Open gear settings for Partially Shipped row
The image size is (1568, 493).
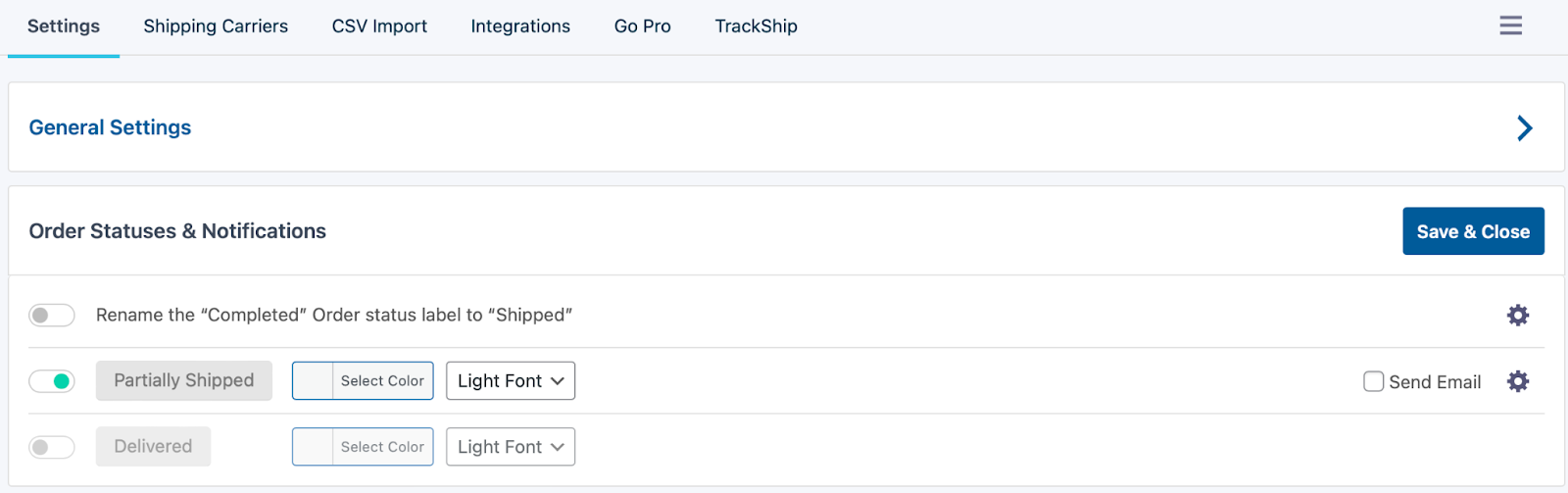pyautogui.click(x=1517, y=381)
